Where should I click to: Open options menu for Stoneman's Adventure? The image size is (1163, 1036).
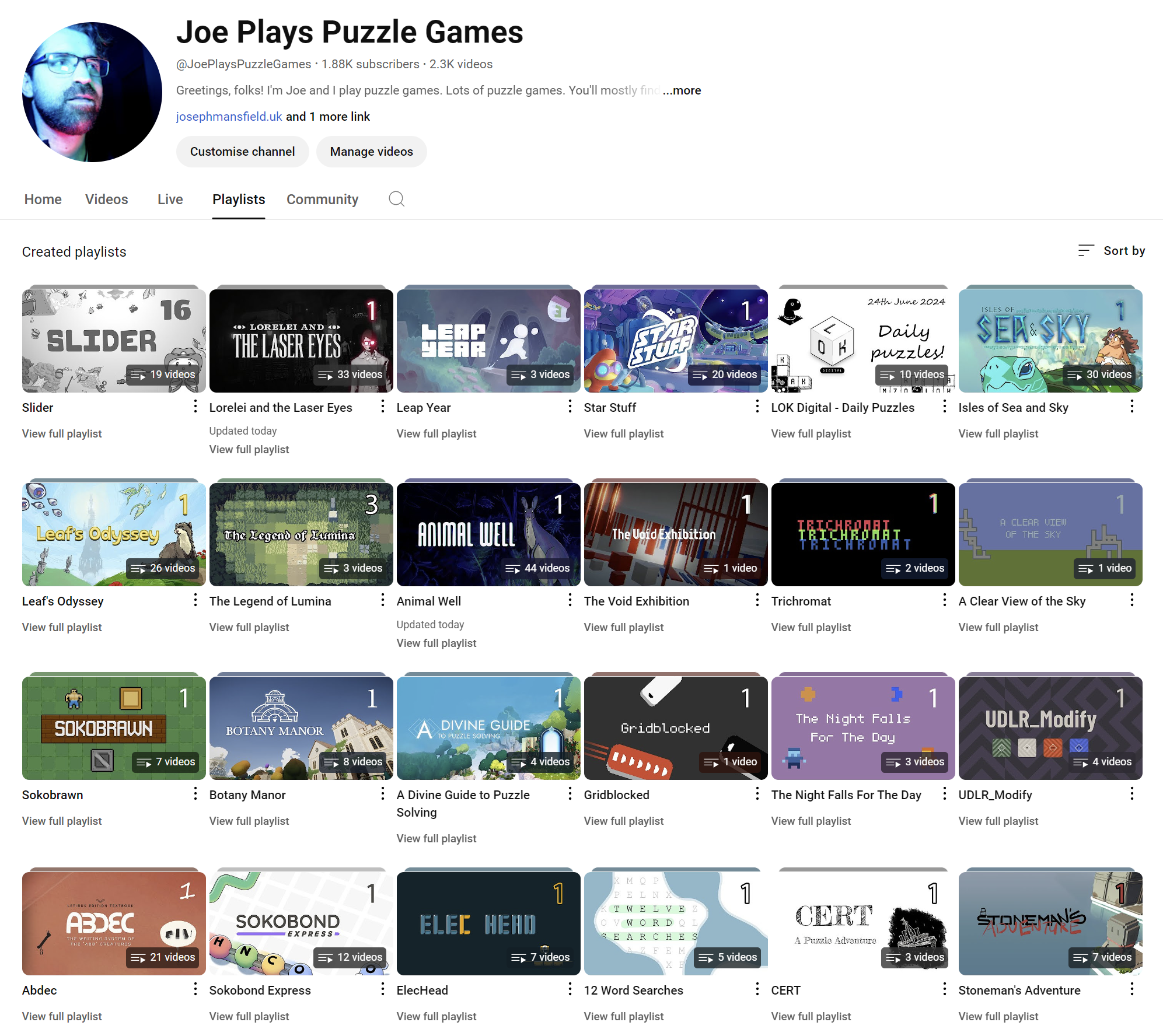[x=1132, y=989]
